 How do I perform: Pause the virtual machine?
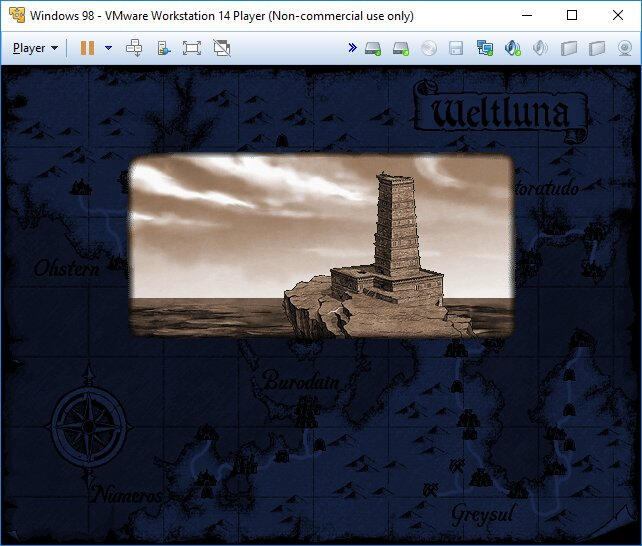[x=87, y=48]
